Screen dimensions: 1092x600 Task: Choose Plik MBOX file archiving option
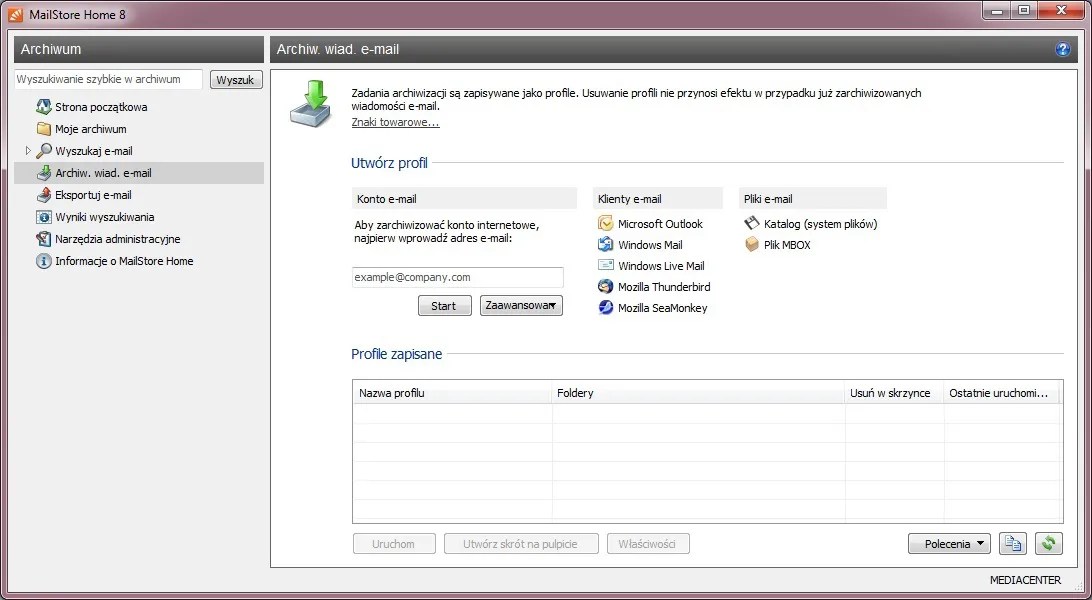click(789, 244)
